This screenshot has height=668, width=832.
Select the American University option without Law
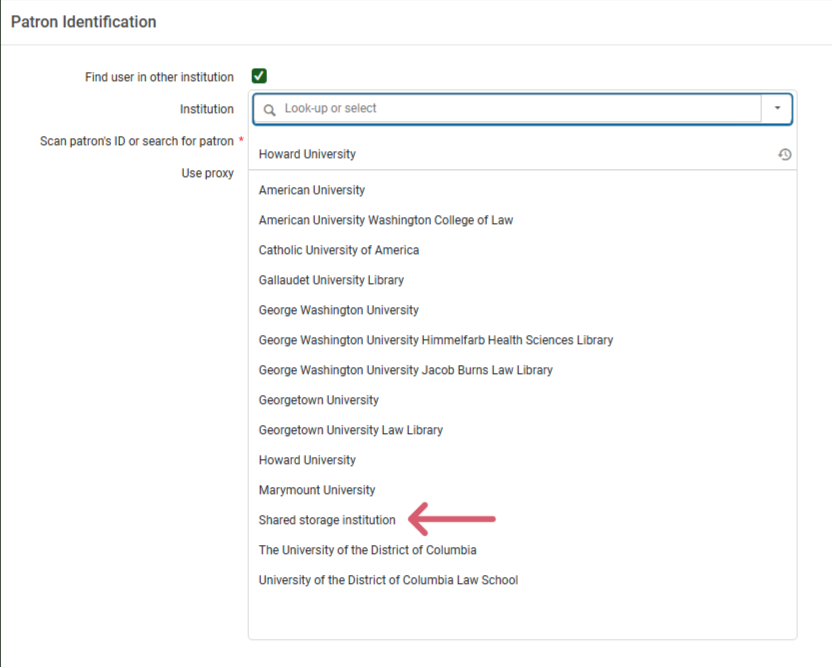312,190
